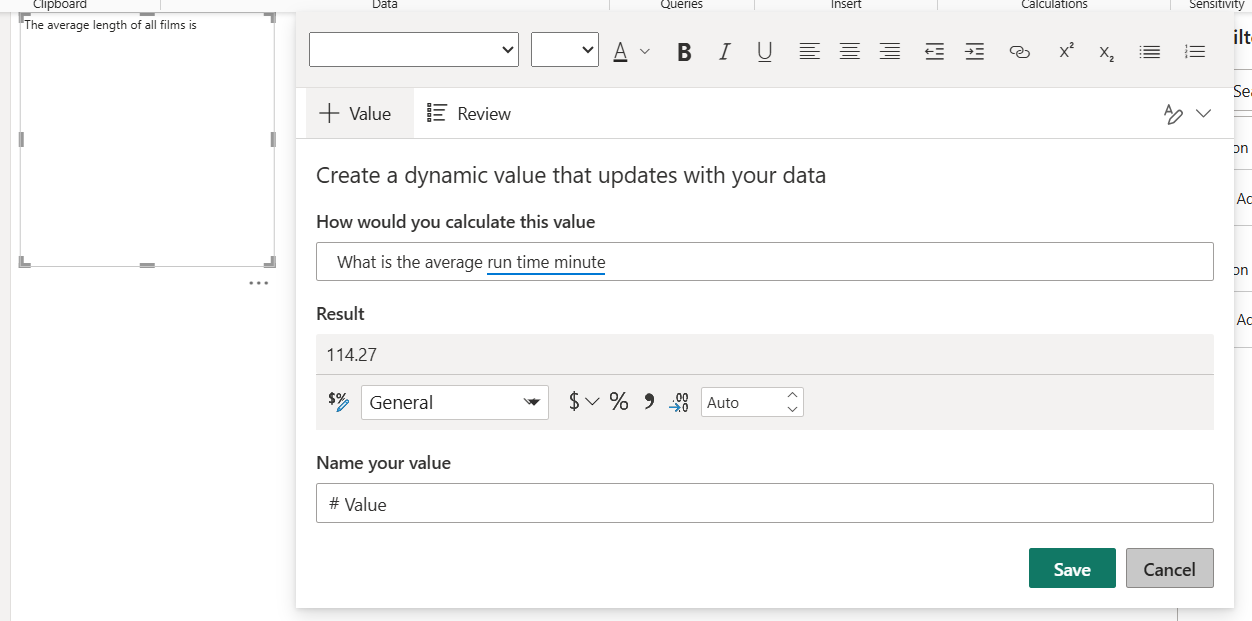Screen dimensions: 1252x621
Task: Apply percentage format to result
Action: pos(619,402)
